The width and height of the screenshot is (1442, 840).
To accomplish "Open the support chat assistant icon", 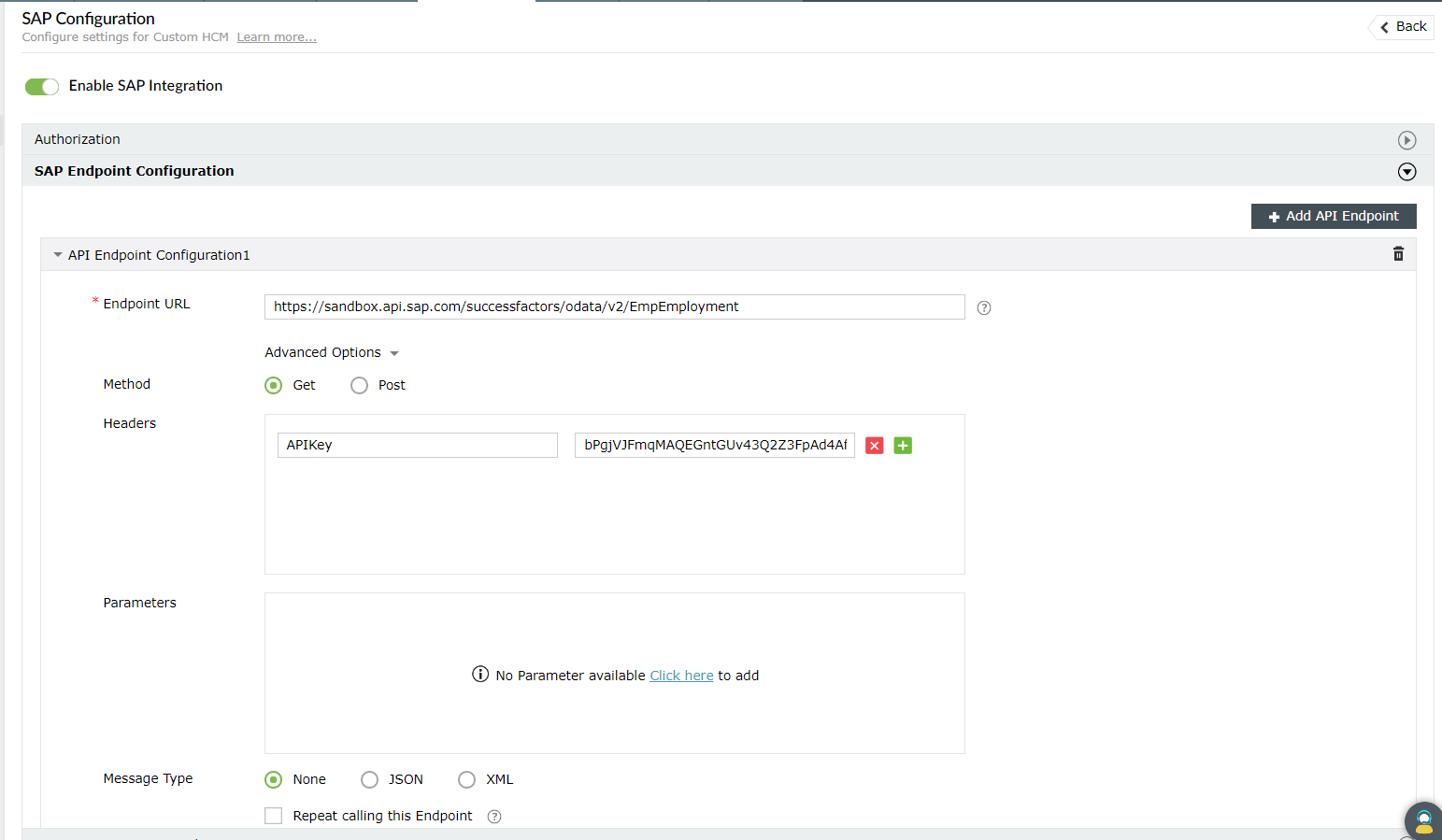I will (x=1423, y=821).
